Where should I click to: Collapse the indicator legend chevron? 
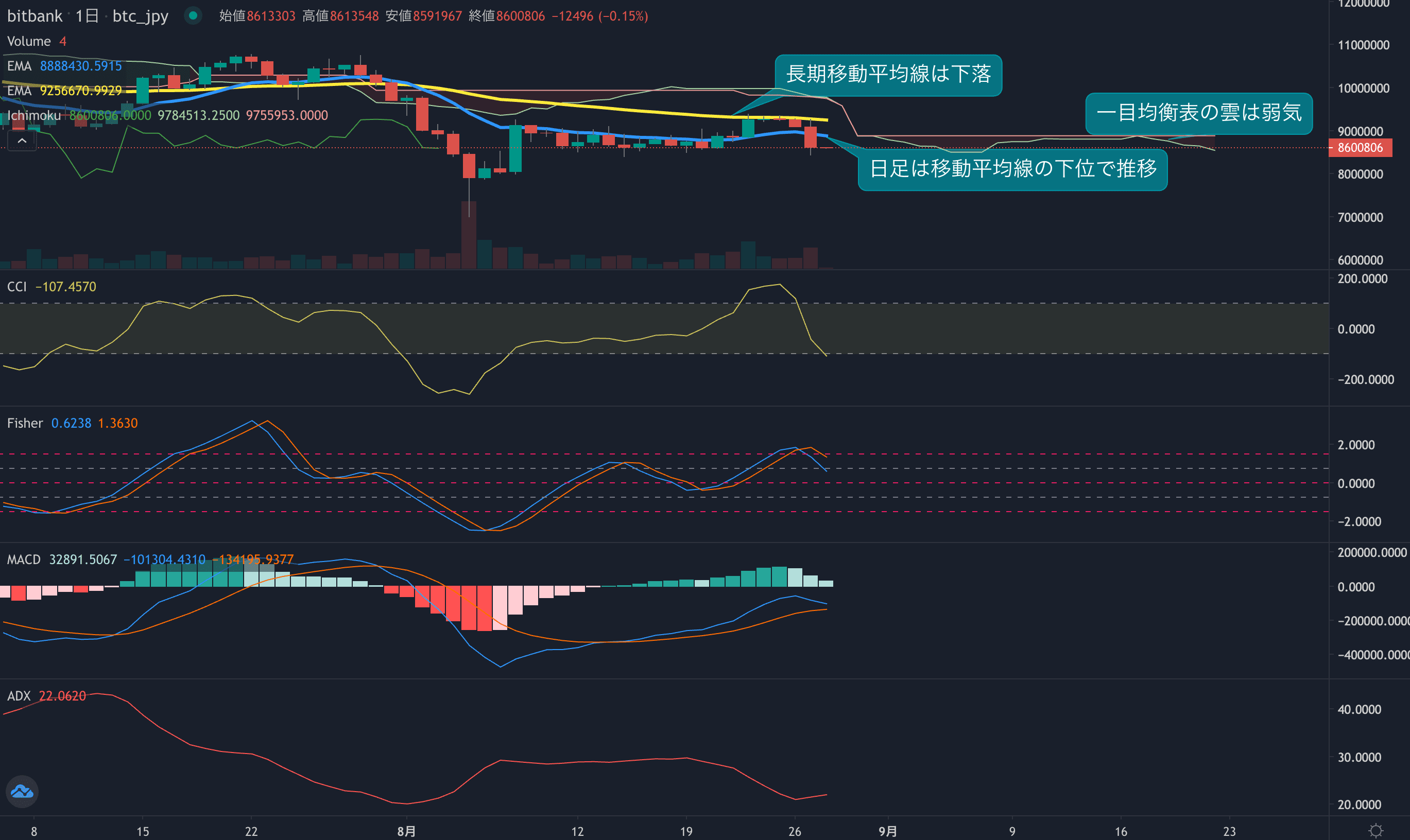point(22,141)
